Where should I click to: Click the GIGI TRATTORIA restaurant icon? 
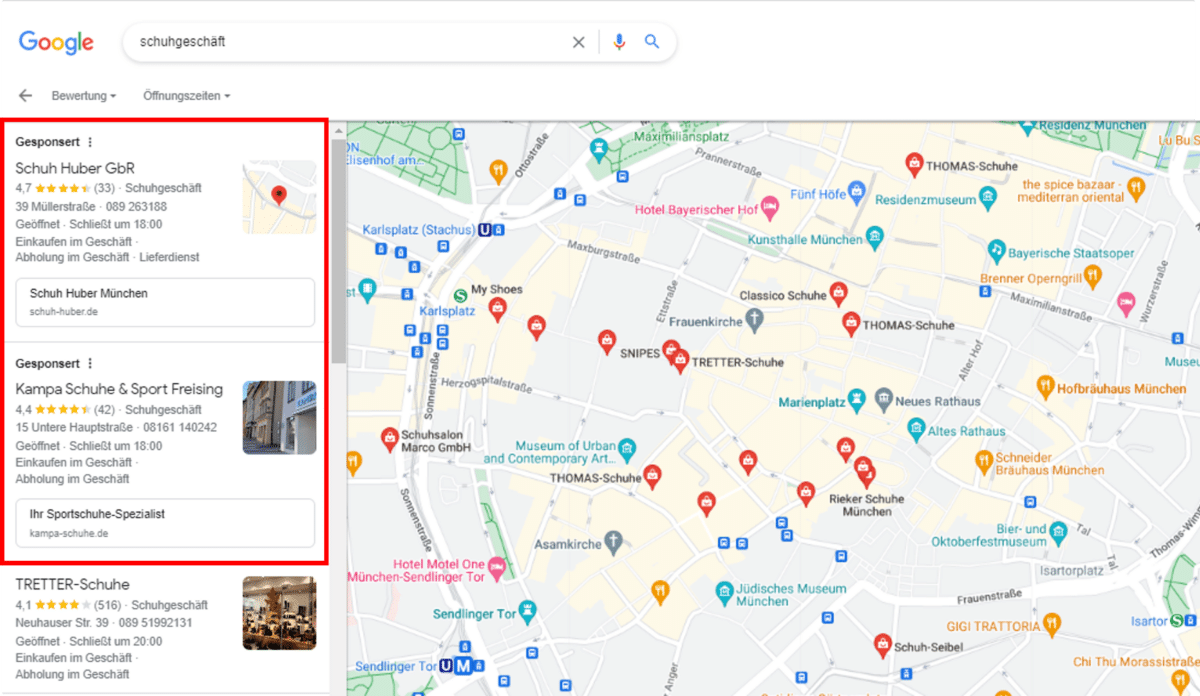(1051, 625)
